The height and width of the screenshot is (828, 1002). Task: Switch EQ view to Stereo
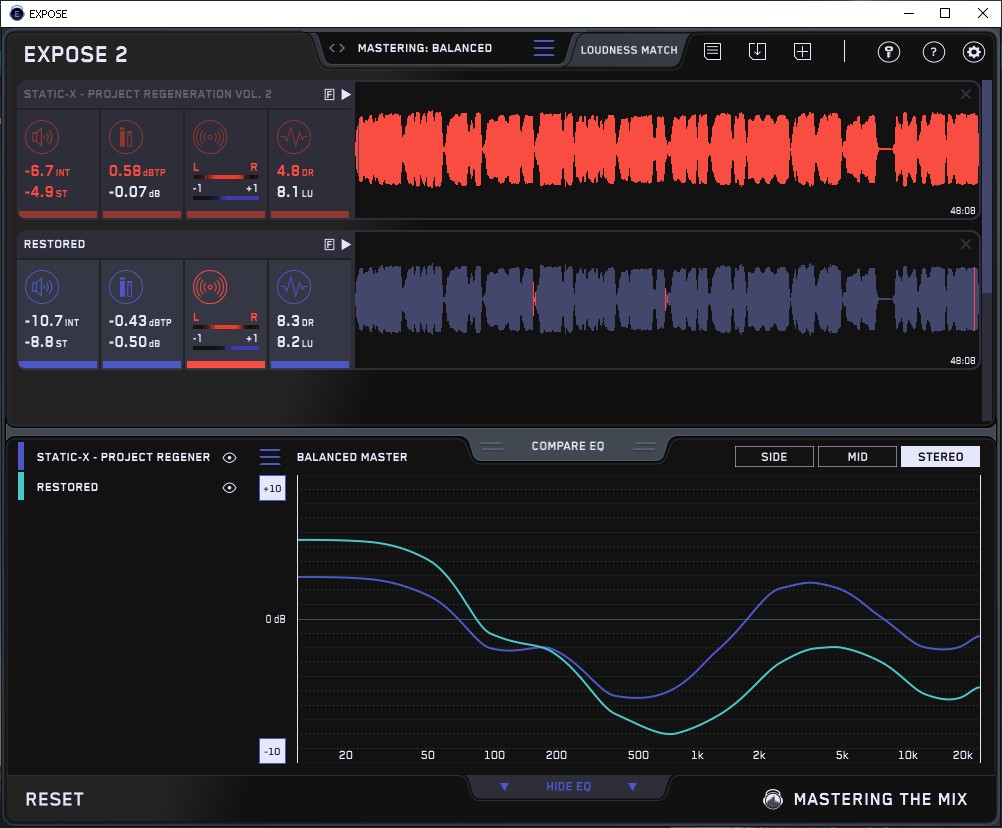point(940,457)
